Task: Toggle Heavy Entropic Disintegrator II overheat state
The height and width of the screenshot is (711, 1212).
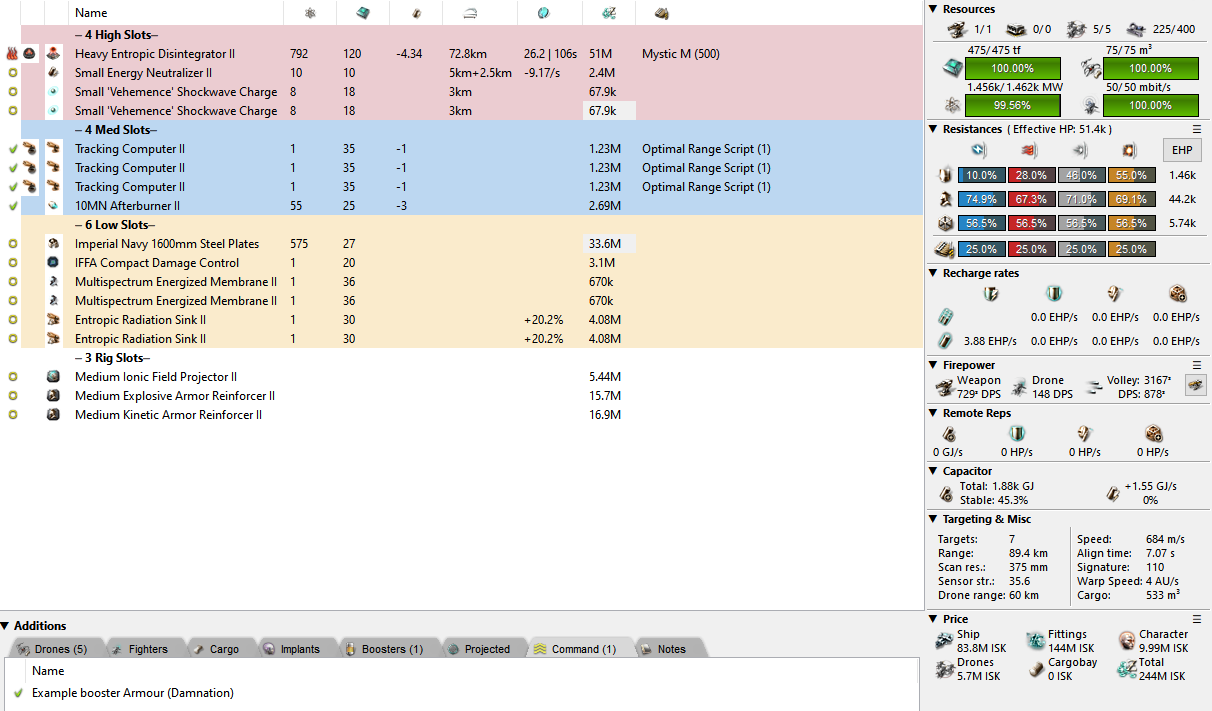Action: (x=11, y=54)
